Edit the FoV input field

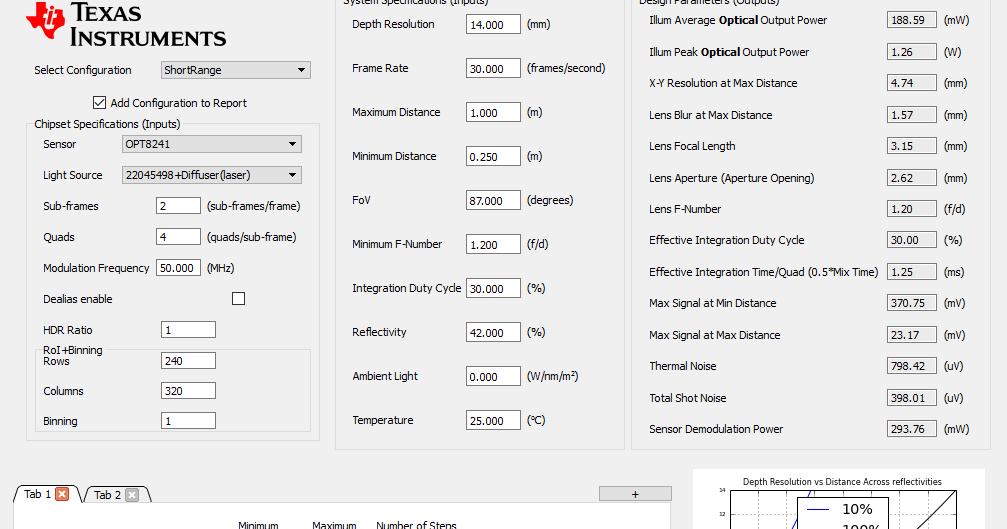pos(493,200)
